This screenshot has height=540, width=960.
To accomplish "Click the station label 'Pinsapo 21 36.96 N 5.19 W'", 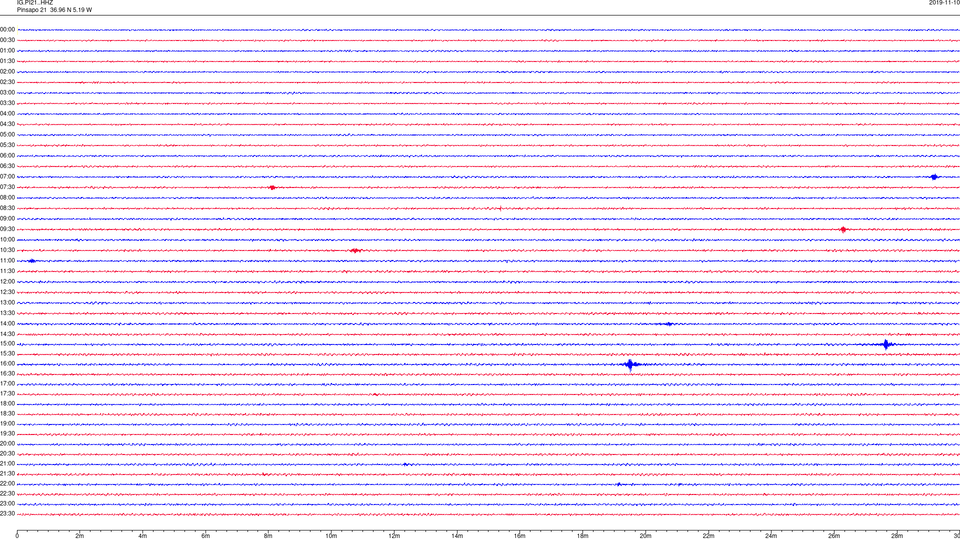I will [x=54, y=10].
